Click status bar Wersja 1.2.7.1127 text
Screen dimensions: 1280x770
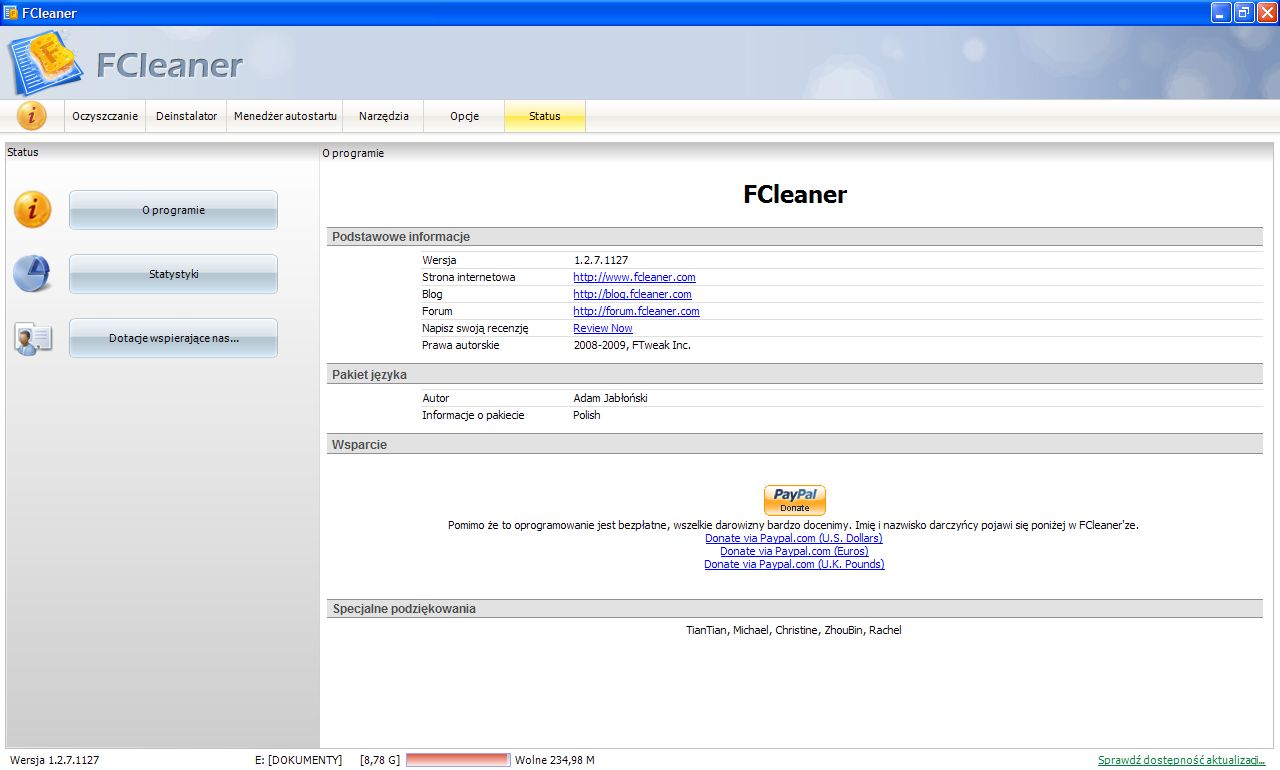coord(55,760)
